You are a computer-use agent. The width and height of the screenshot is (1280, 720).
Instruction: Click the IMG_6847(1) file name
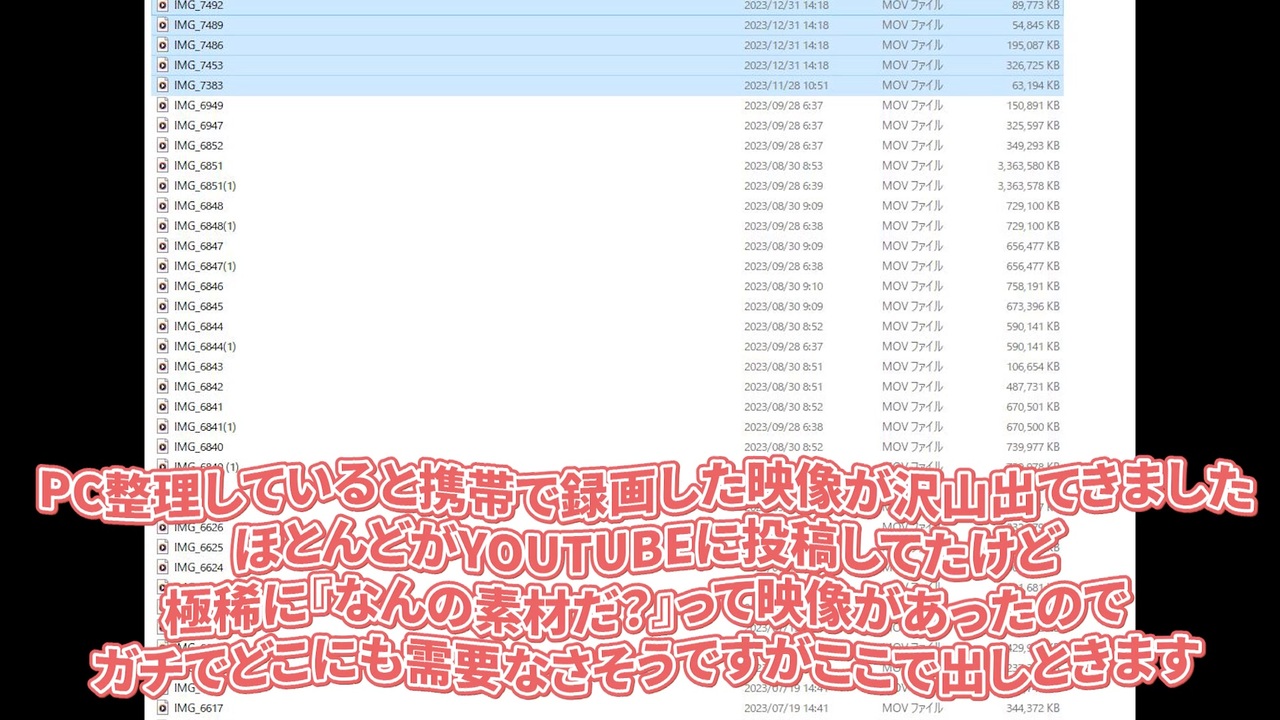click(x=205, y=266)
